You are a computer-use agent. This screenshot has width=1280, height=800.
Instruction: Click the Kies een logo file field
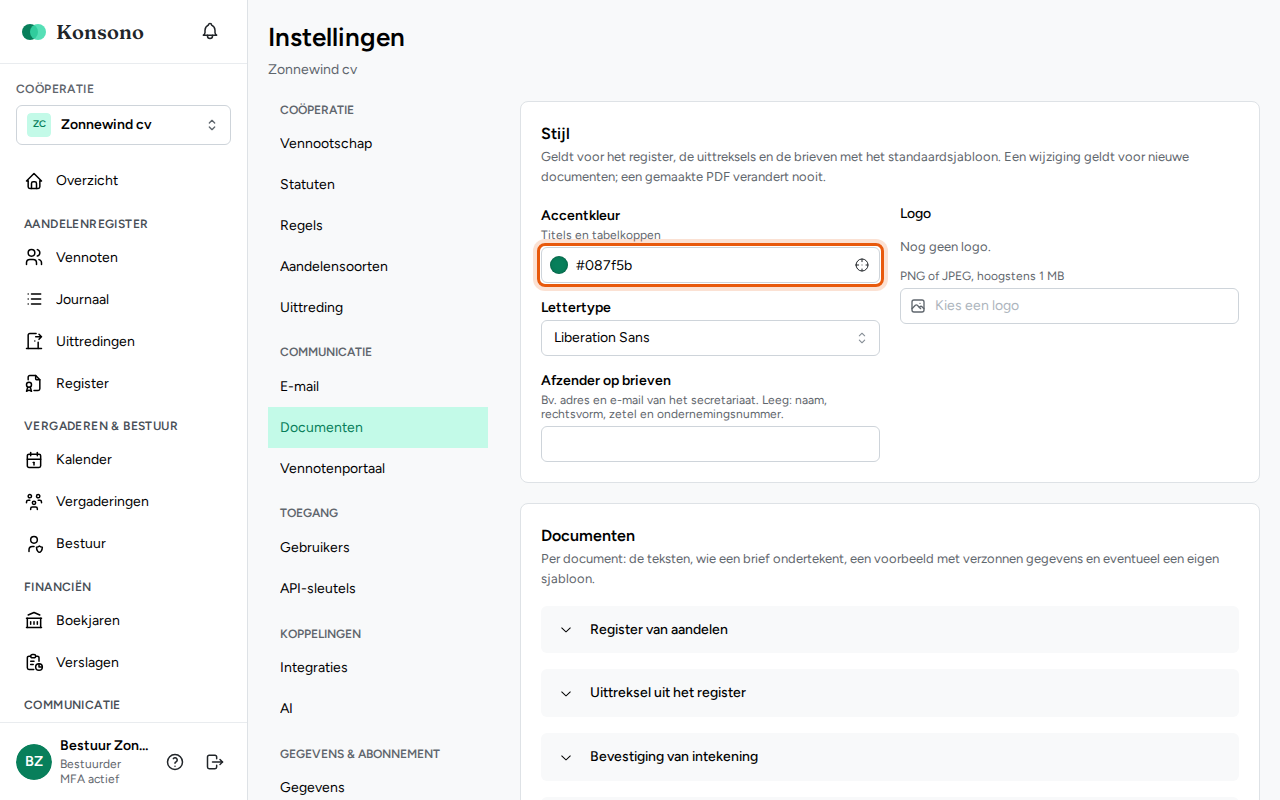pyautogui.click(x=1069, y=306)
